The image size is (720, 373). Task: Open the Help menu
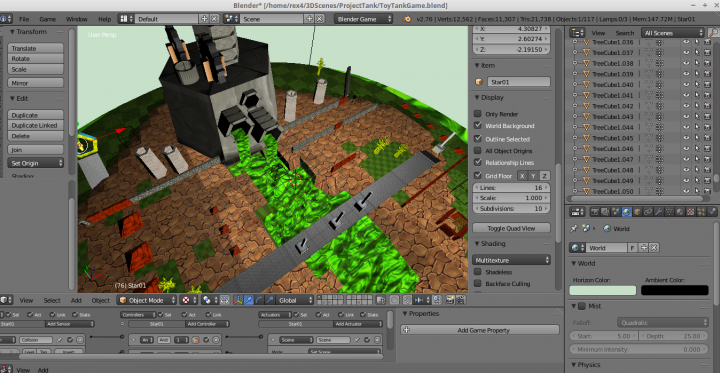[104, 19]
